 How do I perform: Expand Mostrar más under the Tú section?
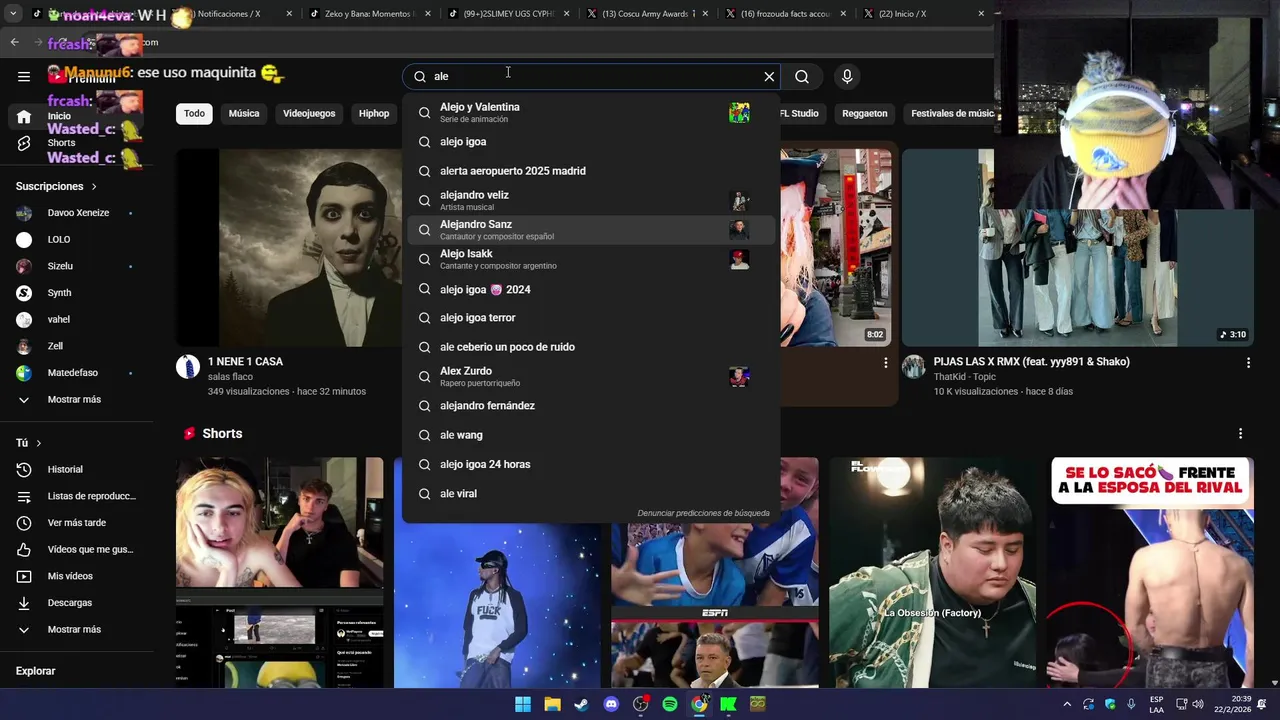pos(76,630)
